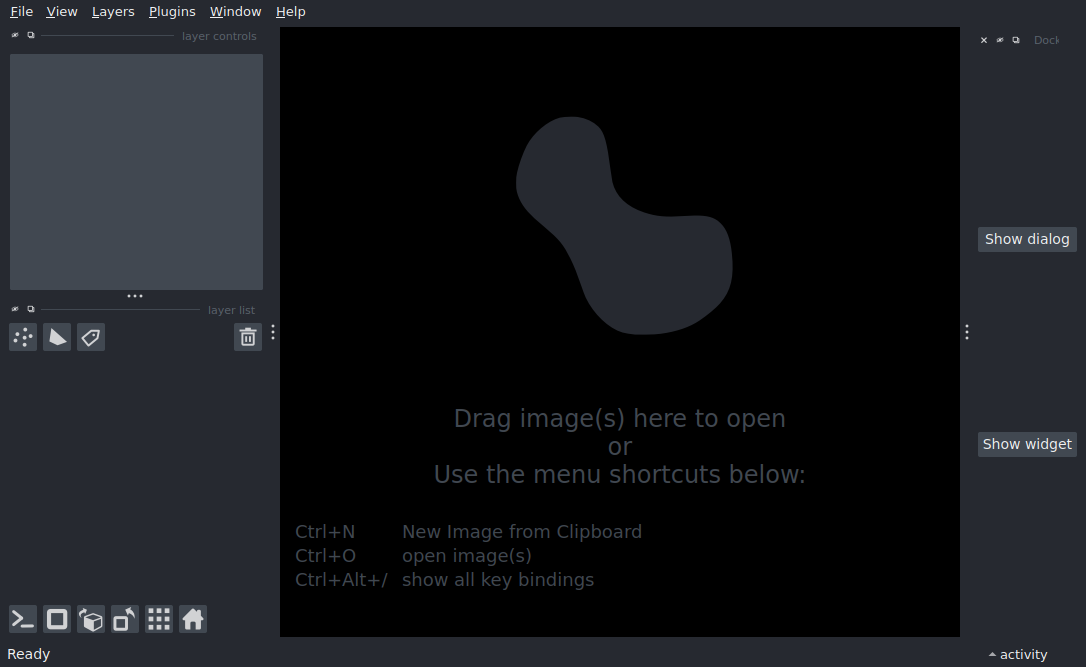Open the View menu
The image size is (1086, 667).
pos(62,12)
